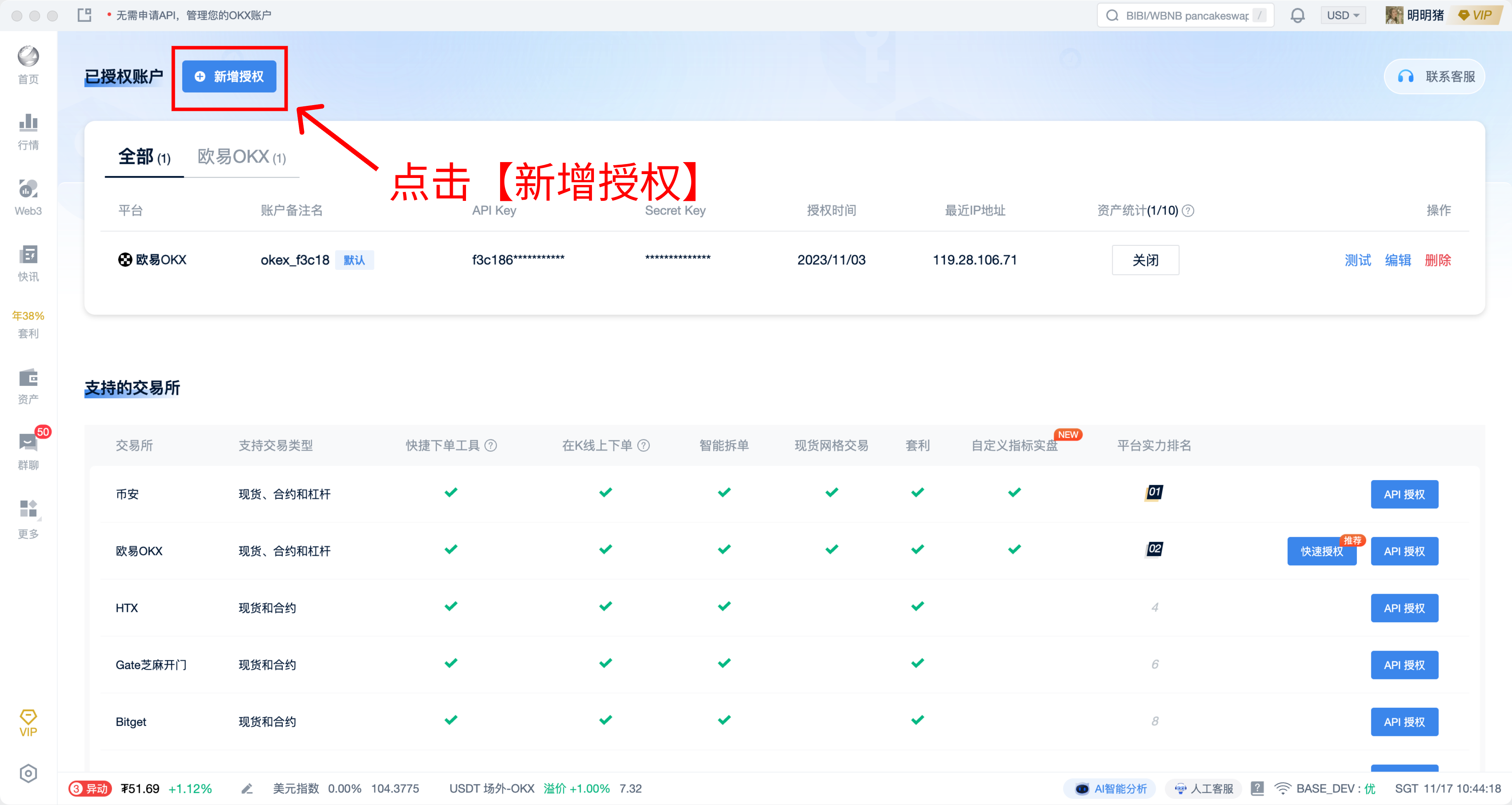Click the BASE_DEV : 优 network status
The image size is (1512, 805).
[1335, 789]
